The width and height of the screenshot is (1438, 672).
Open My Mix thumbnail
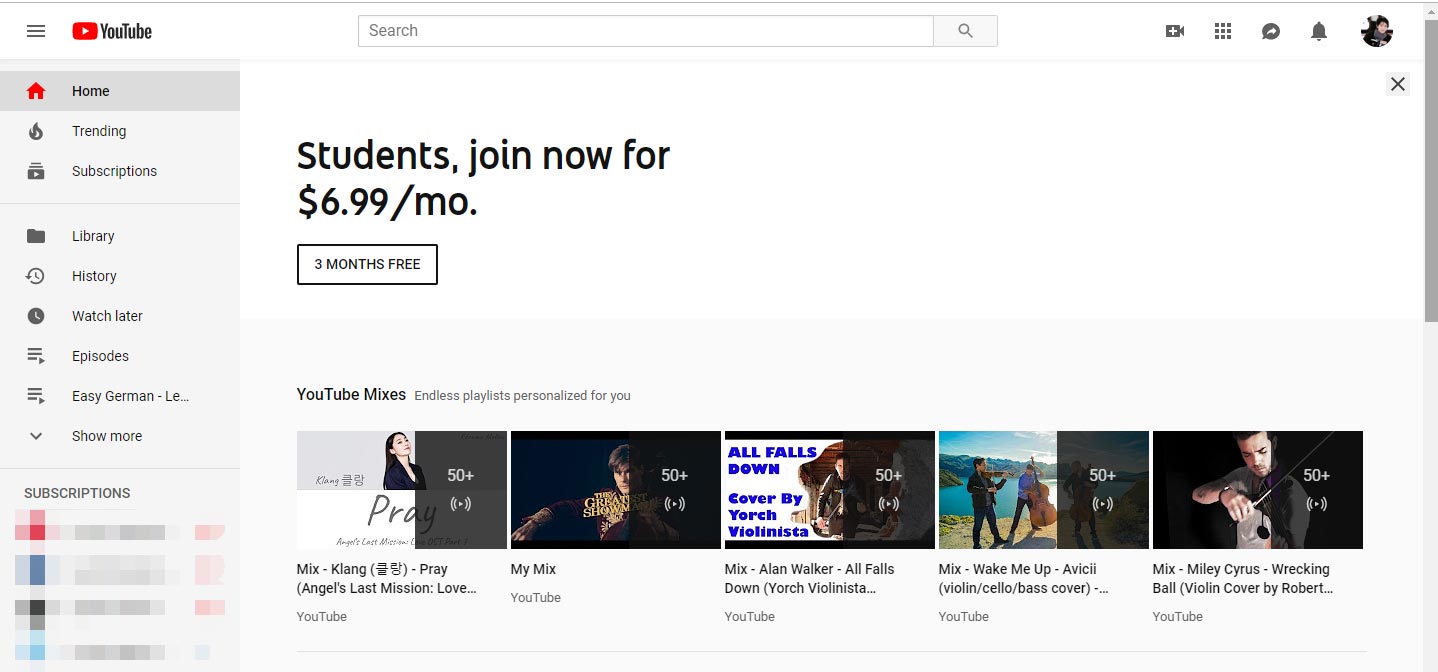click(616, 490)
